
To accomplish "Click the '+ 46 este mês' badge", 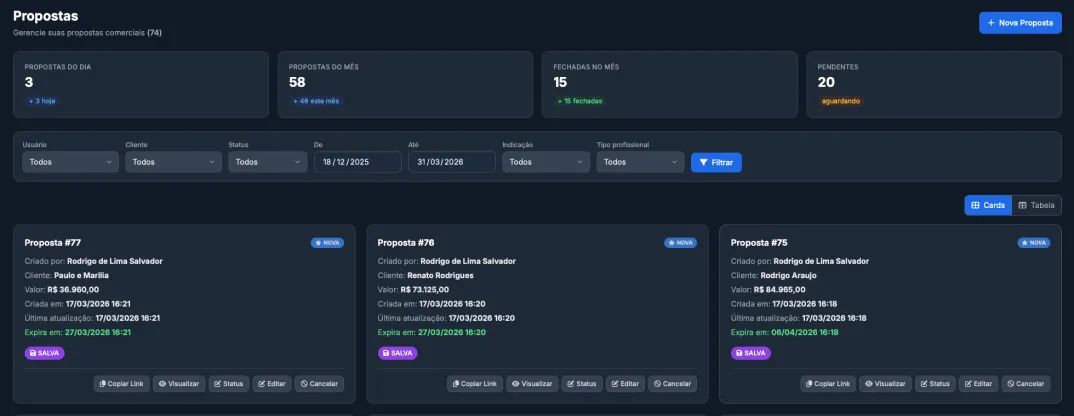I will tap(316, 101).
